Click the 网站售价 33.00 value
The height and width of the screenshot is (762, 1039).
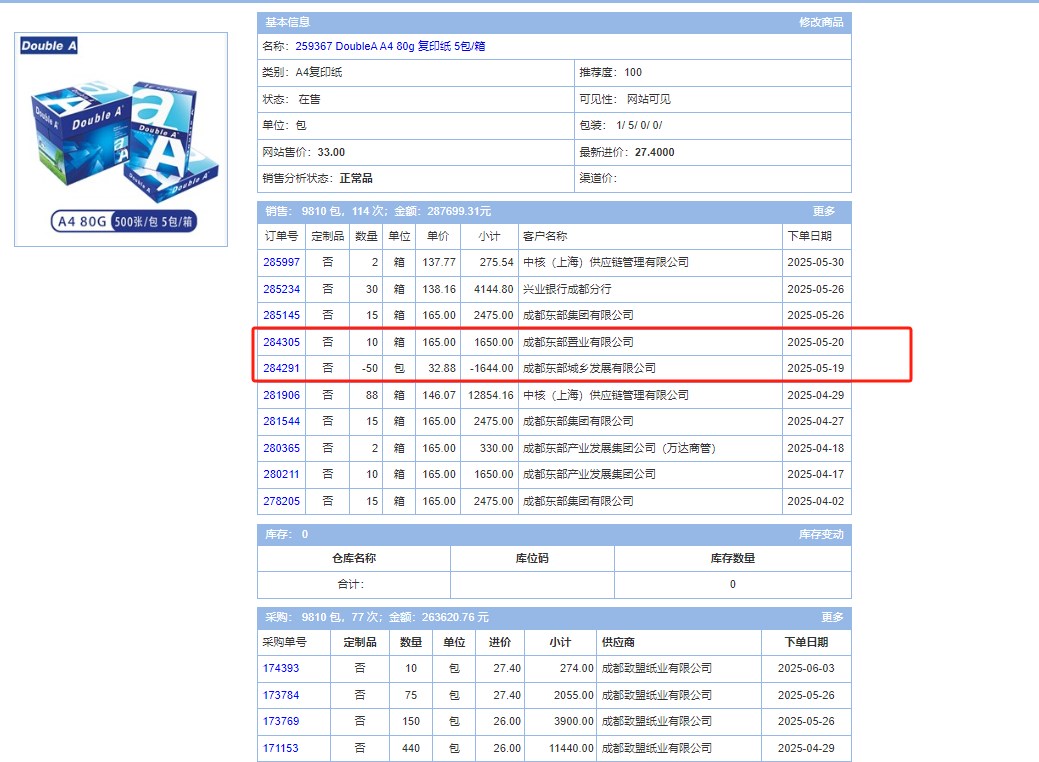[x=331, y=152]
